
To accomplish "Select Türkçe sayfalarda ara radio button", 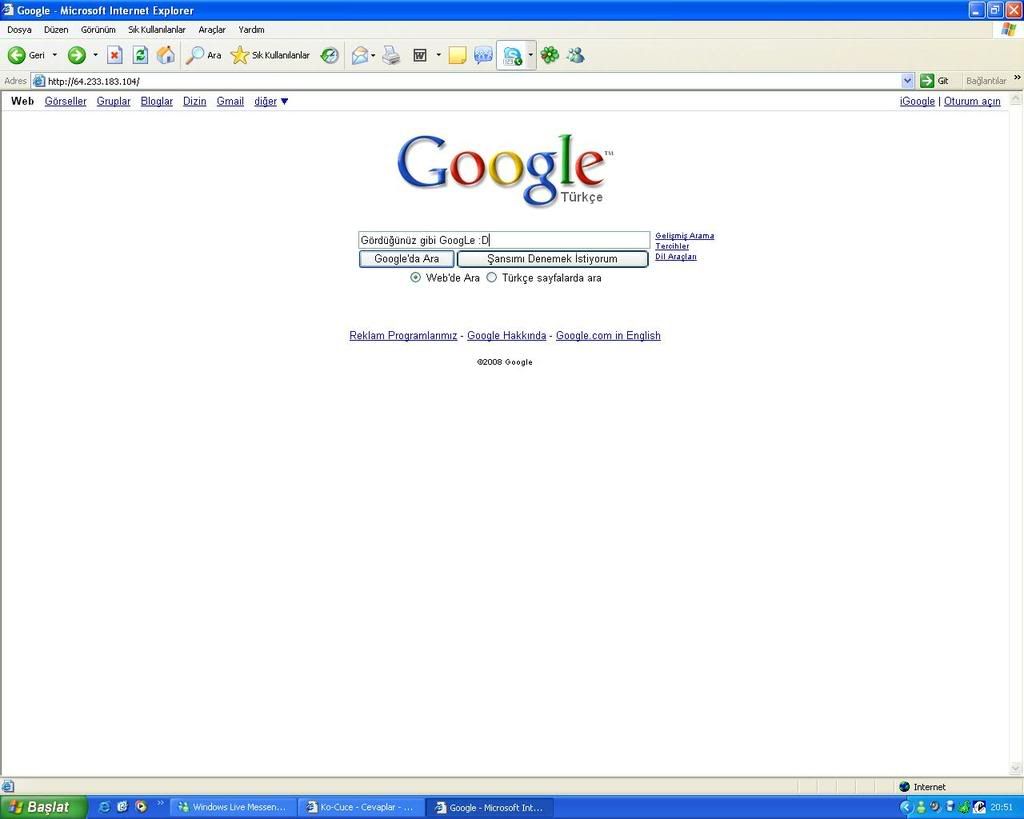I will point(491,278).
